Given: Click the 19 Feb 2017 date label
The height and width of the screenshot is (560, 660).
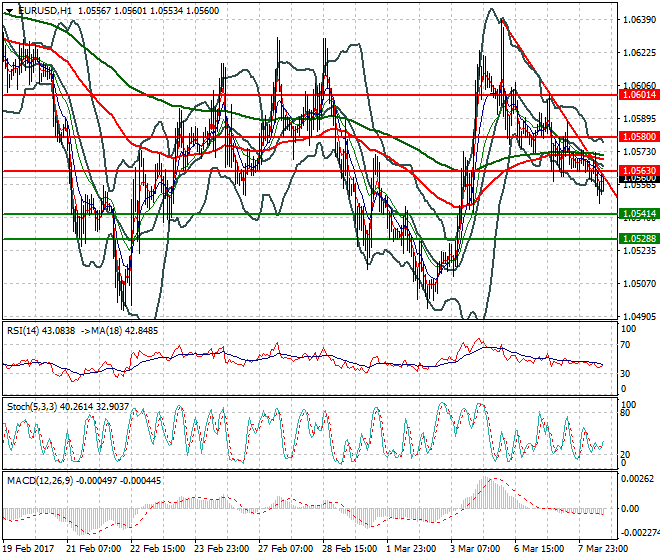Looking at the screenshot, I should (29, 549).
